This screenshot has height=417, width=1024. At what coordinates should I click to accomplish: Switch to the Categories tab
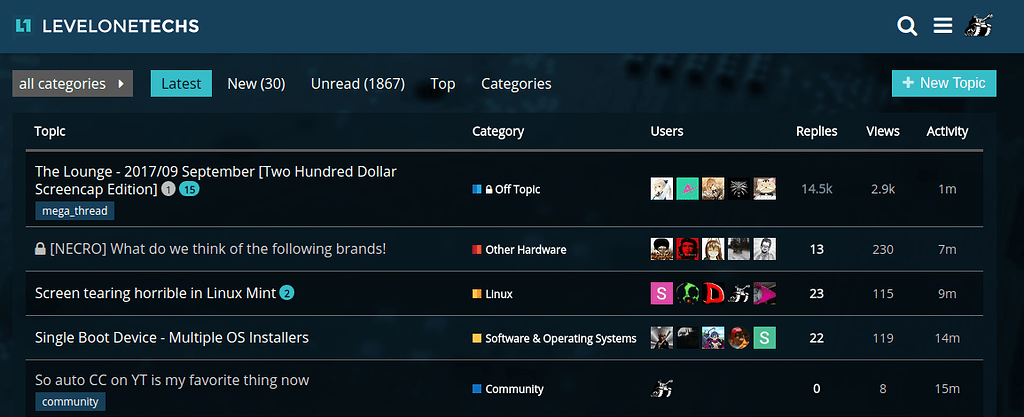click(517, 84)
